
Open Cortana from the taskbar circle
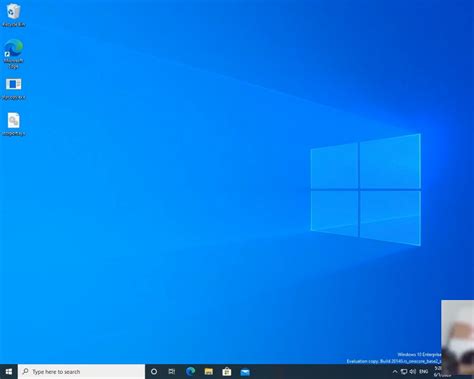click(x=154, y=371)
